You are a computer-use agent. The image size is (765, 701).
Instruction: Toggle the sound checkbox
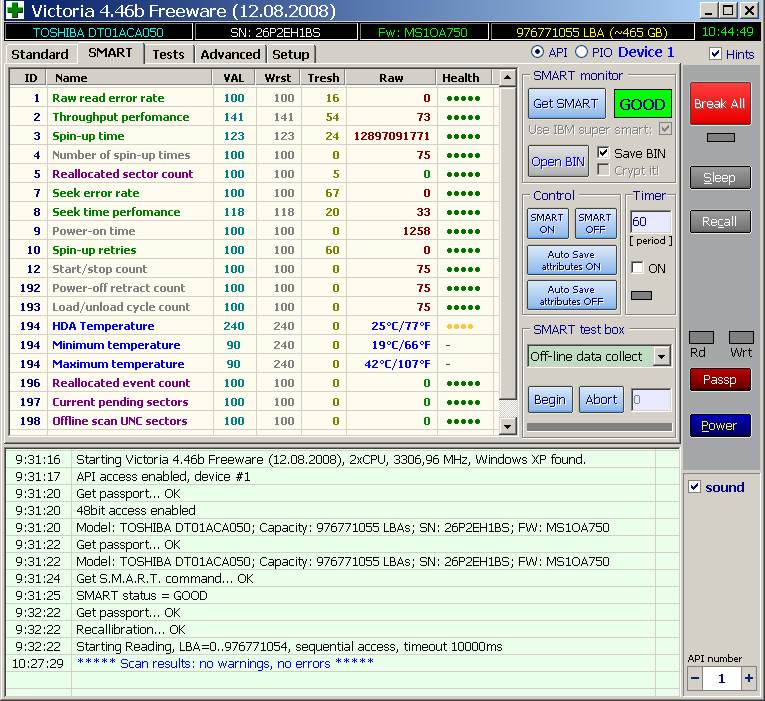coord(695,487)
